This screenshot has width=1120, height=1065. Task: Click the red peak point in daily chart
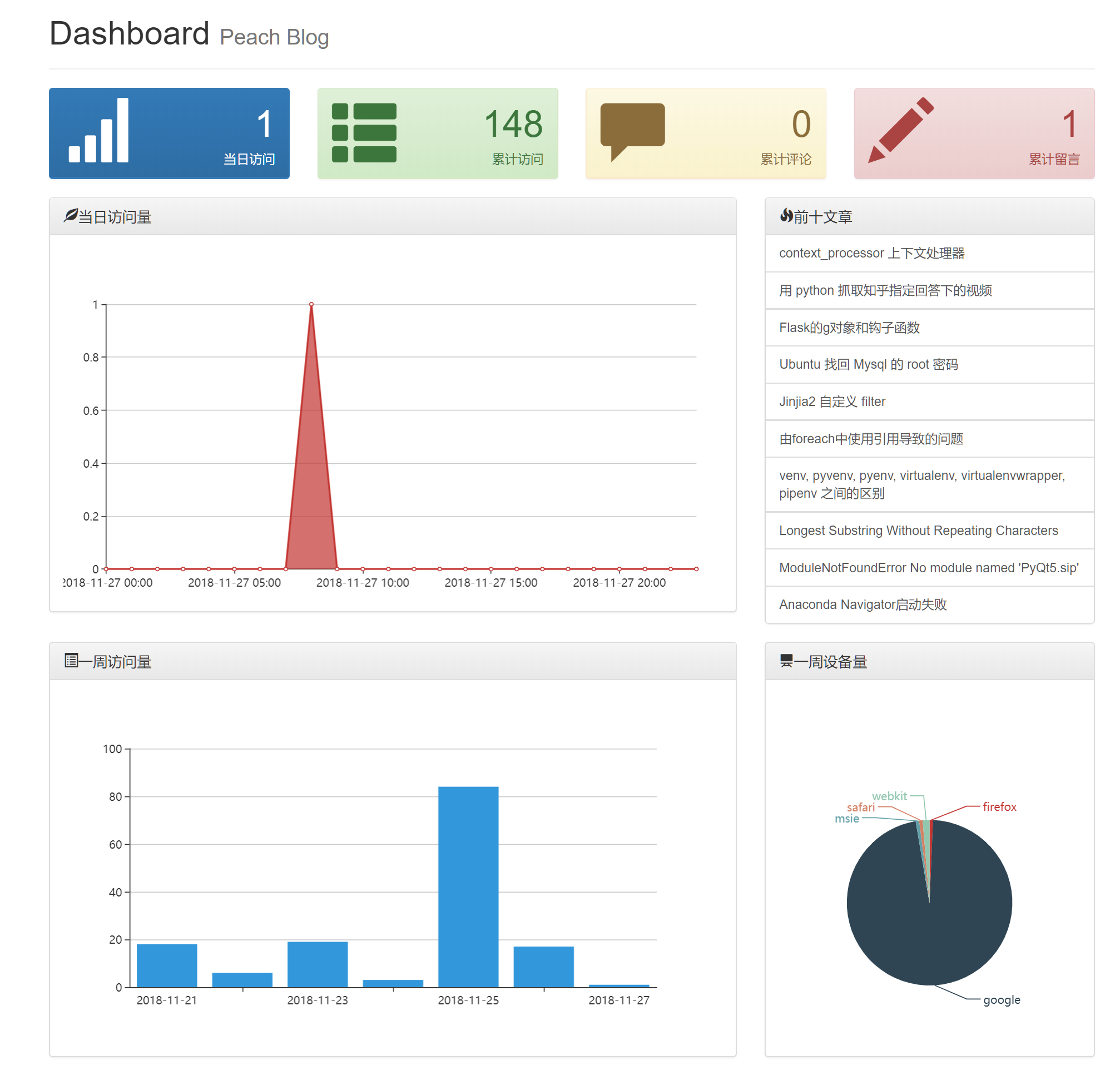(x=311, y=305)
